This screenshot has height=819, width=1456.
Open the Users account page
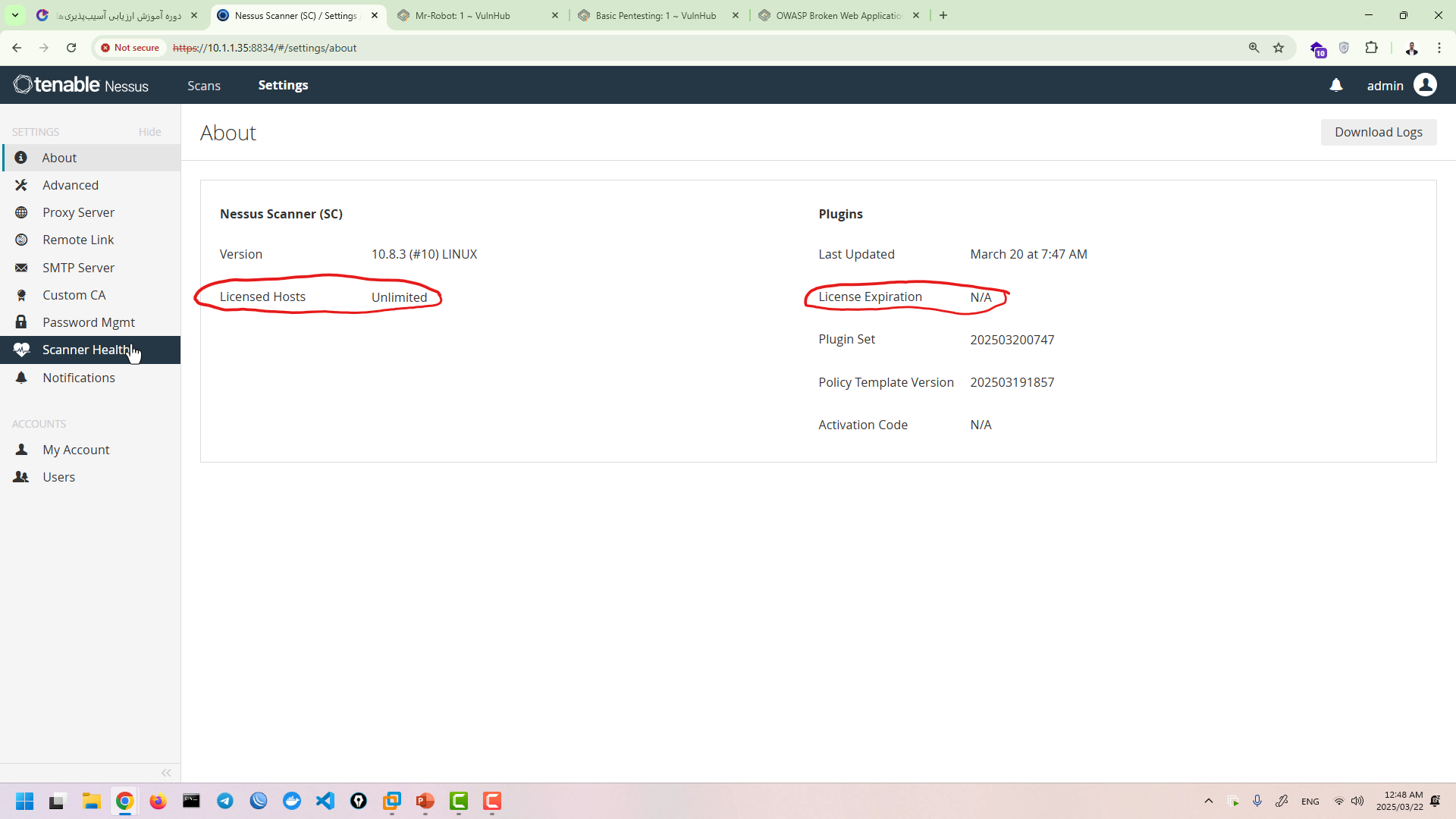point(58,477)
